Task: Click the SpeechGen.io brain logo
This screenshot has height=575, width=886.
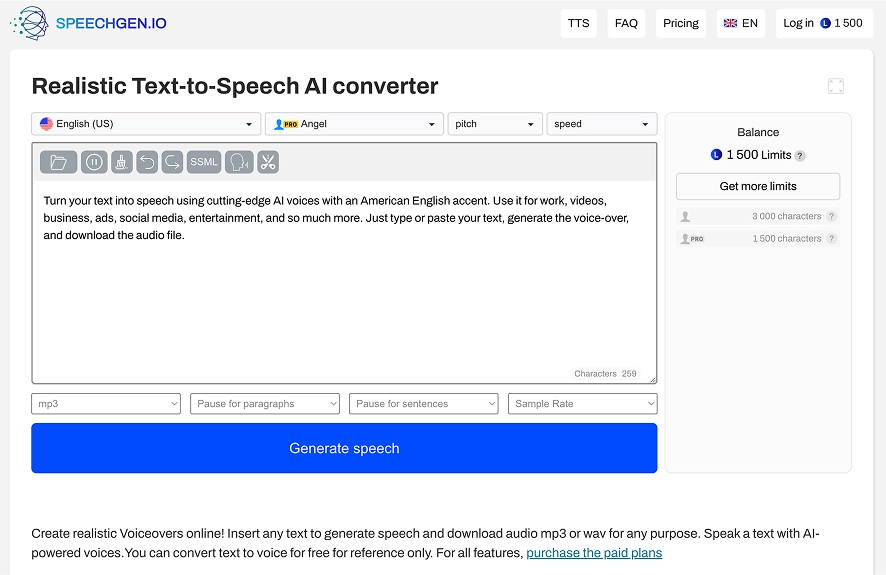Action: 29,23
